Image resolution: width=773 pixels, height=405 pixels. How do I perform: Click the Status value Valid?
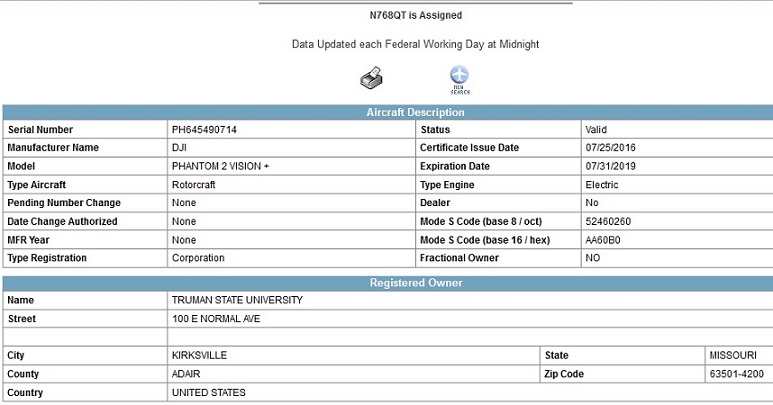point(596,130)
